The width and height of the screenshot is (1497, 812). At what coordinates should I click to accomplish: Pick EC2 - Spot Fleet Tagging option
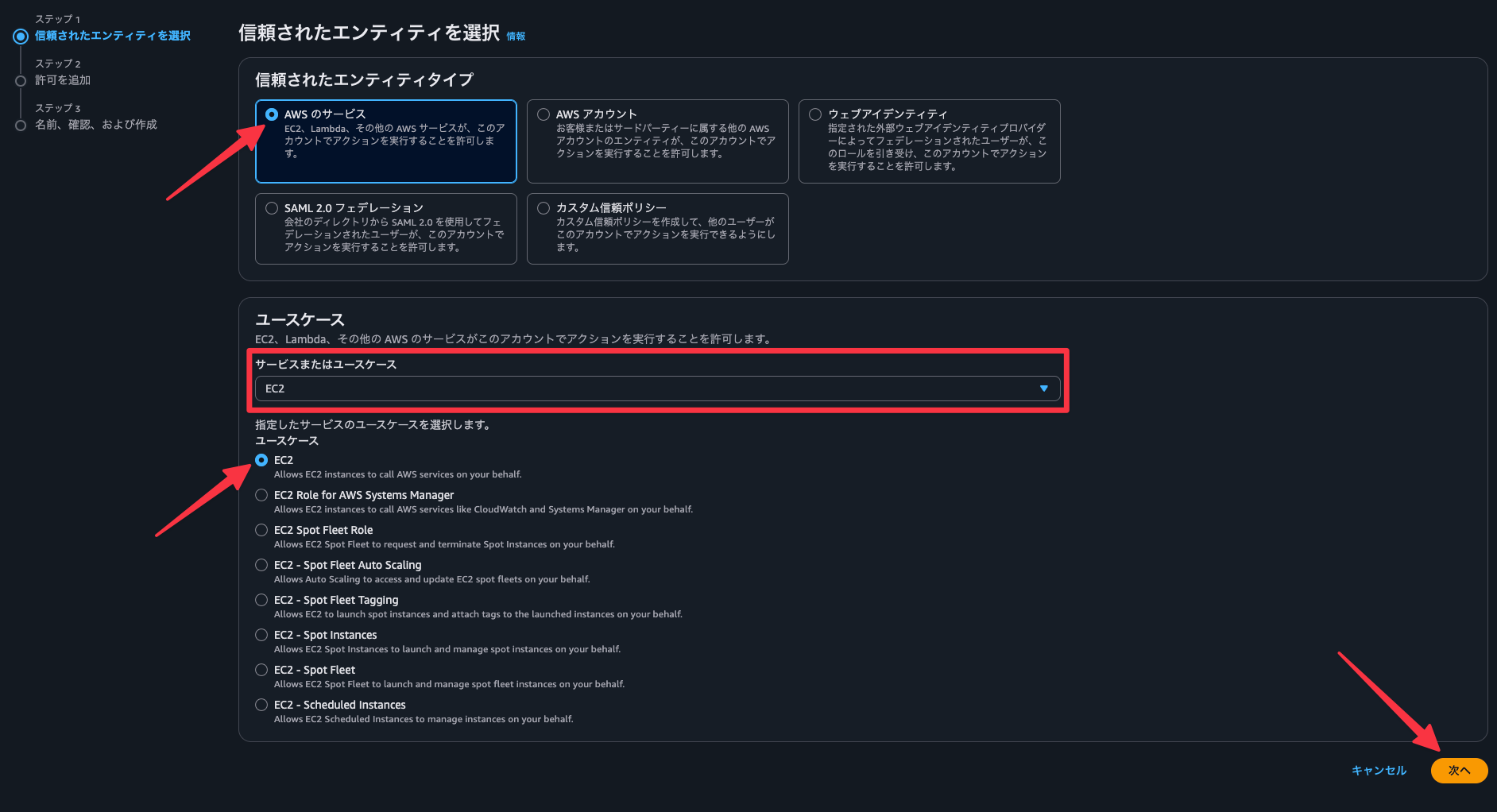click(261, 600)
